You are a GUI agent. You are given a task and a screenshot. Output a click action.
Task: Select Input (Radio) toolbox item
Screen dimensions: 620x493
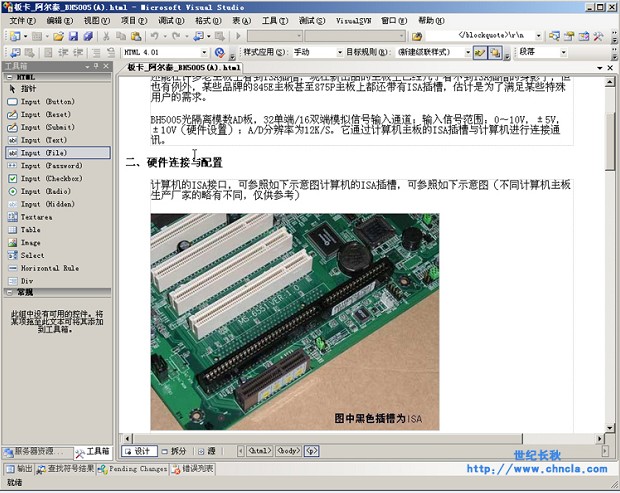tap(58, 191)
